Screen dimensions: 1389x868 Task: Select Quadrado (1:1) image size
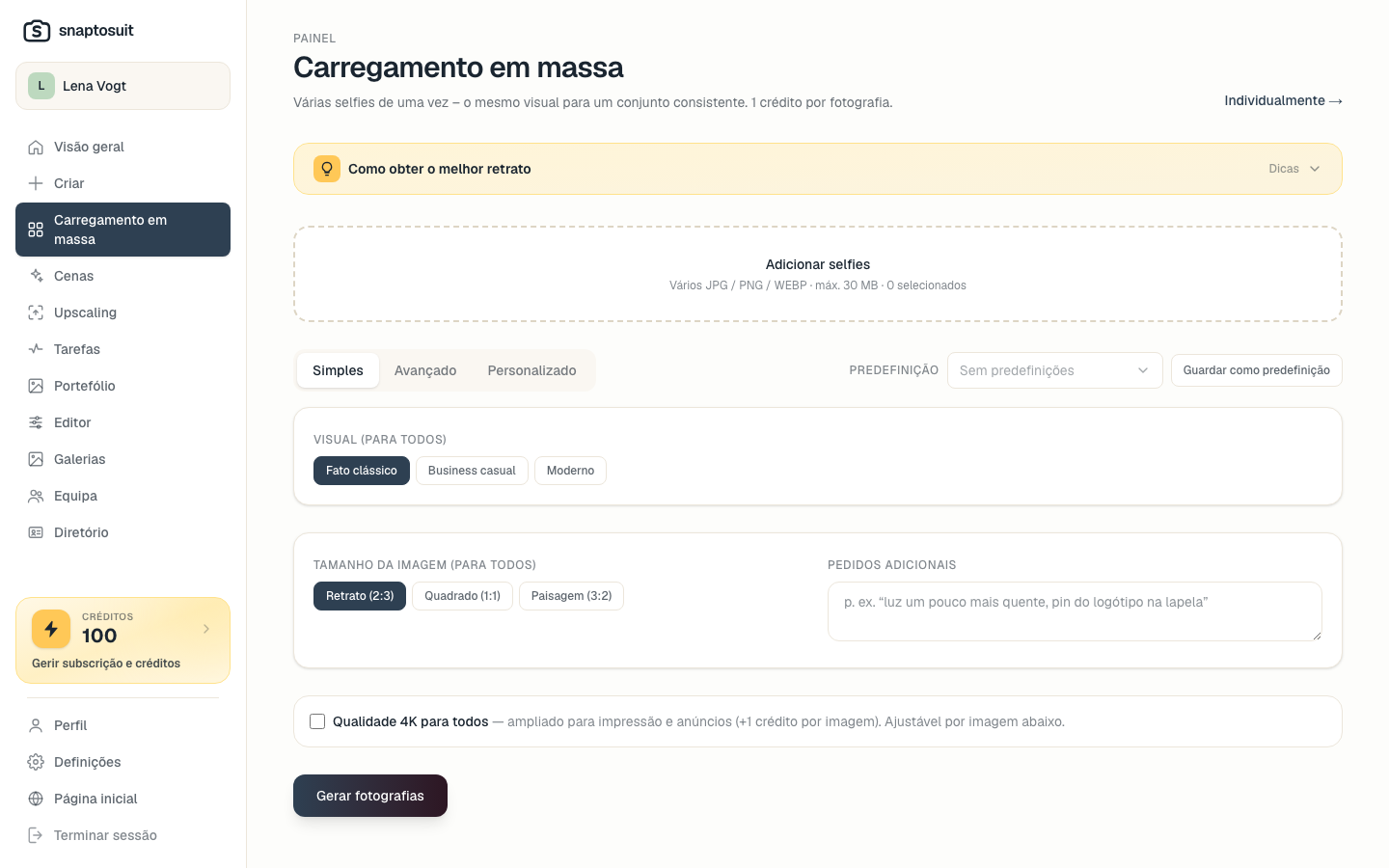pos(462,596)
